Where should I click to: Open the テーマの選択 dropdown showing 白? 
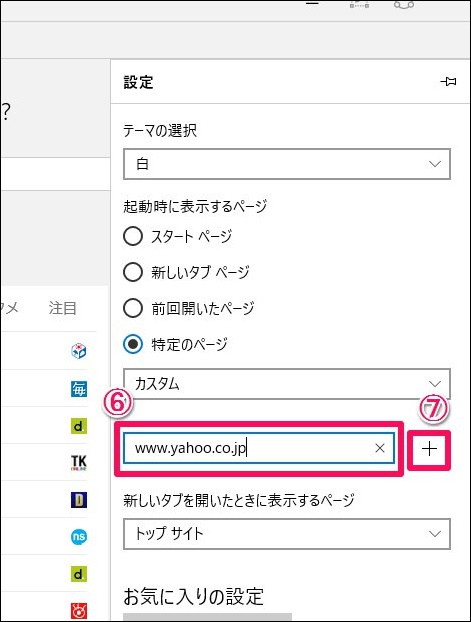point(287,164)
